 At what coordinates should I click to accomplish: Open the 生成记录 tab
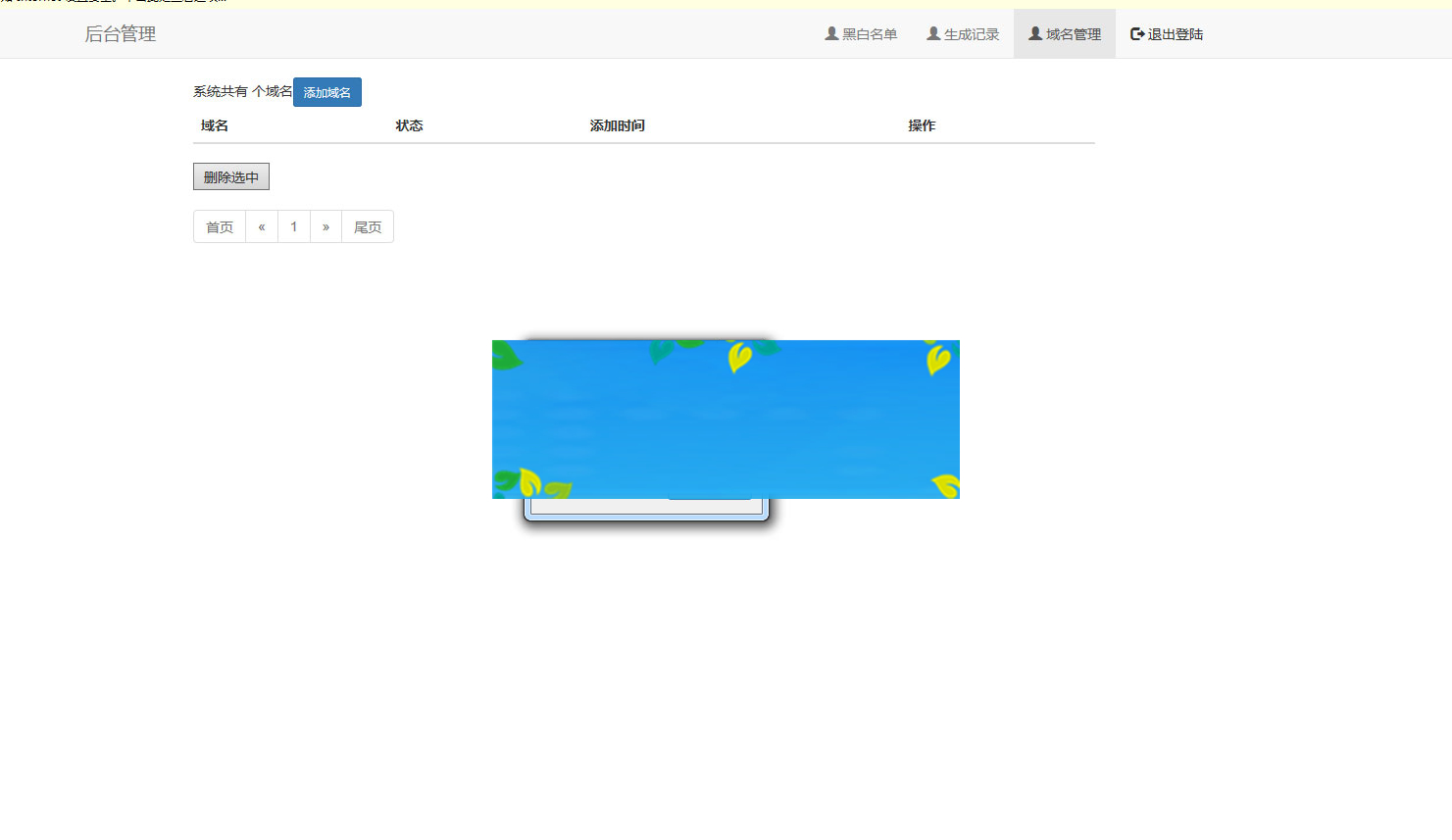pyautogui.click(x=970, y=32)
